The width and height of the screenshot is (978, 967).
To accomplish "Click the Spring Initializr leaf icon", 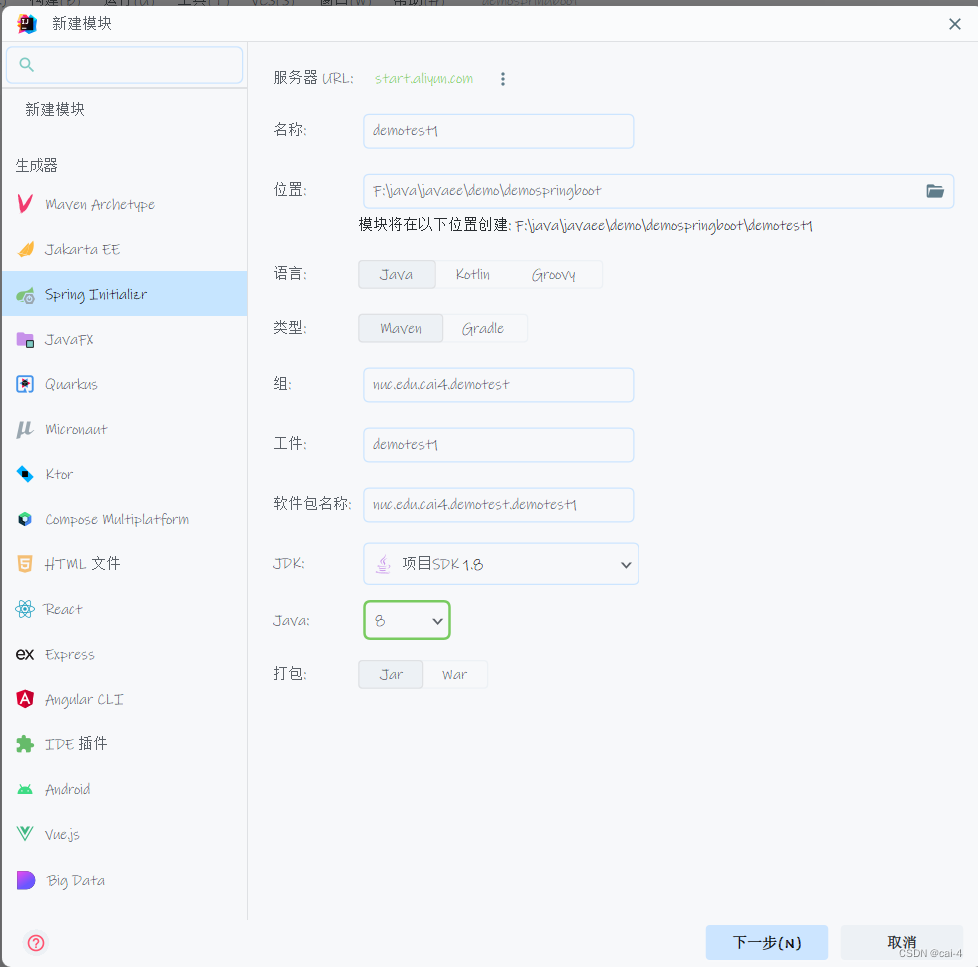I will pos(25,294).
